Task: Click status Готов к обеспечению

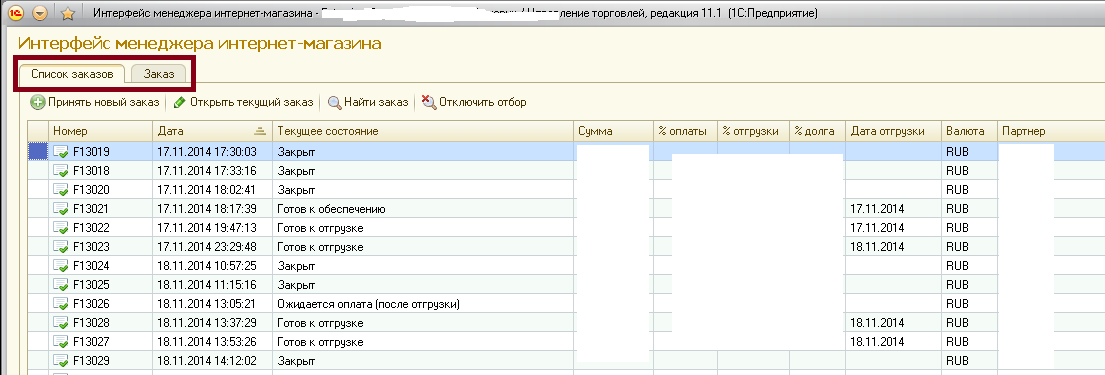Action: (331, 209)
